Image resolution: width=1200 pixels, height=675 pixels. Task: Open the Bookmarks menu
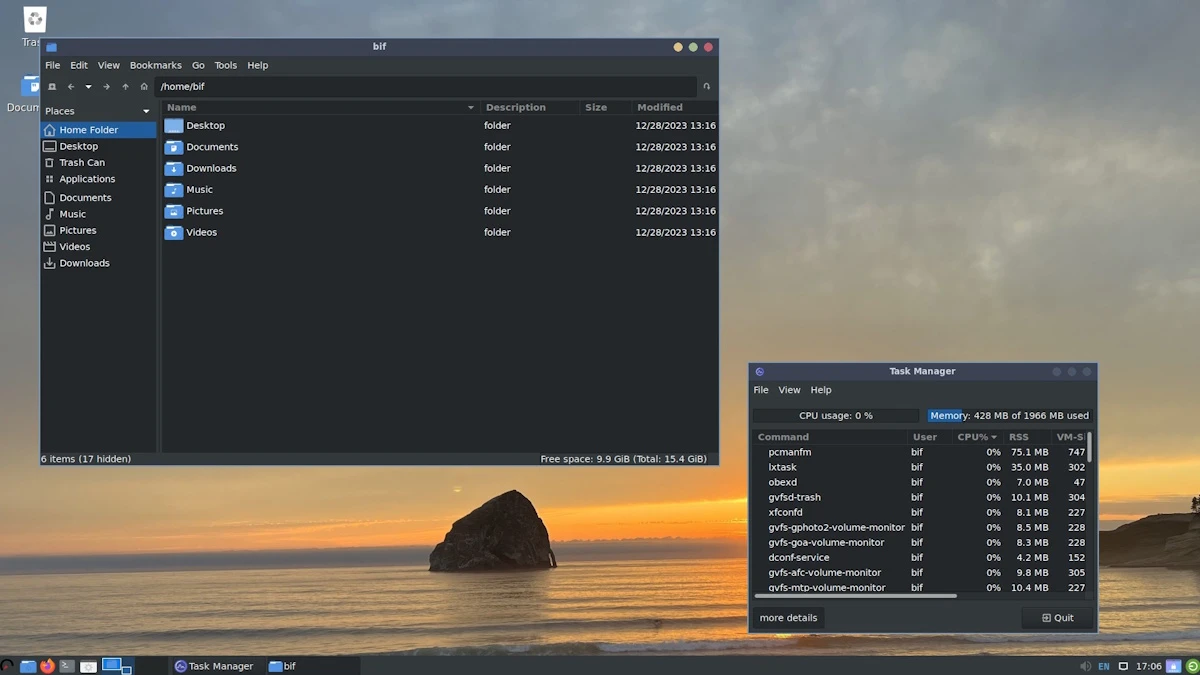click(155, 65)
